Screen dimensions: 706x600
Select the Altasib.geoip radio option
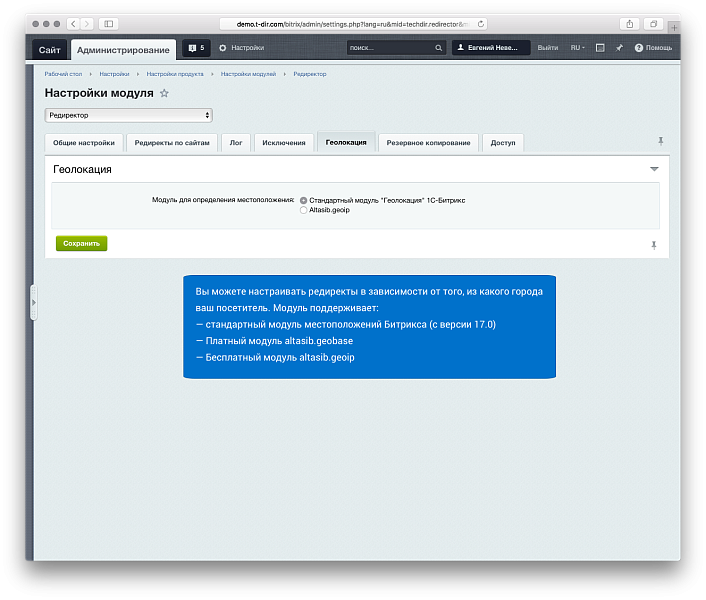pyautogui.click(x=303, y=210)
